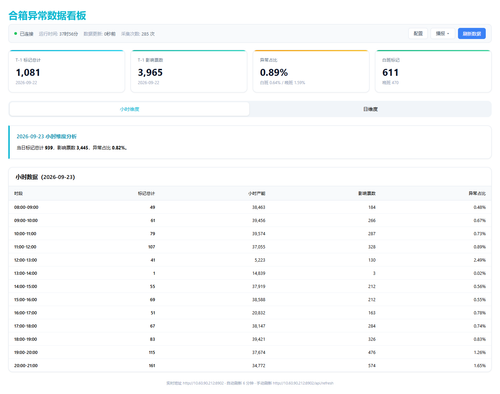Select the 09:00-10:00 time slot row
Screen dimensions: 500x394
click(x=250, y=221)
